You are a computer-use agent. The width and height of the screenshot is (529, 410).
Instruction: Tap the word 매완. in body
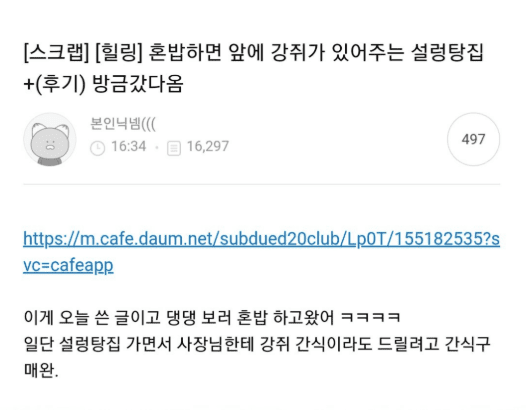pos(41,371)
